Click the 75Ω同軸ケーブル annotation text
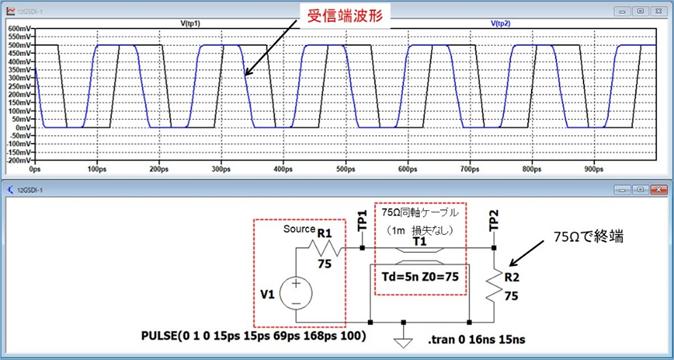Image resolution: width=674 pixels, height=360 pixels. (420, 213)
